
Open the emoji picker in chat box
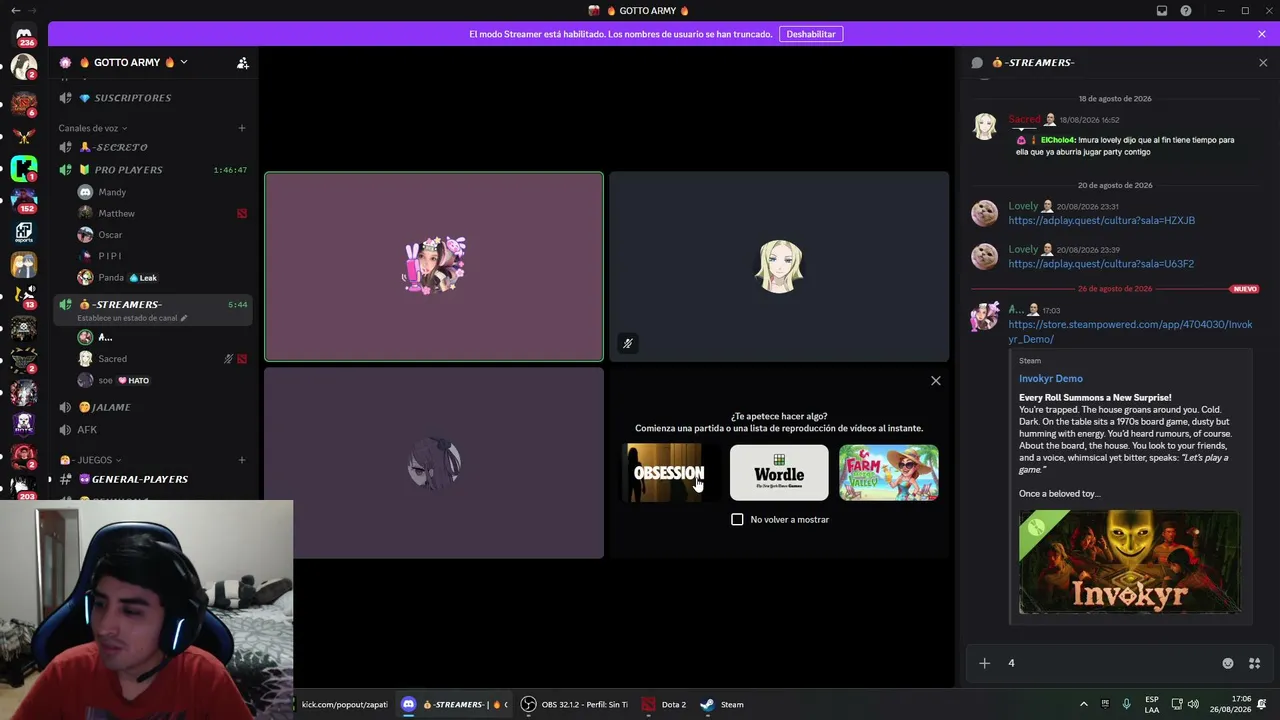pyautogui.click(x=1228, y=663)
